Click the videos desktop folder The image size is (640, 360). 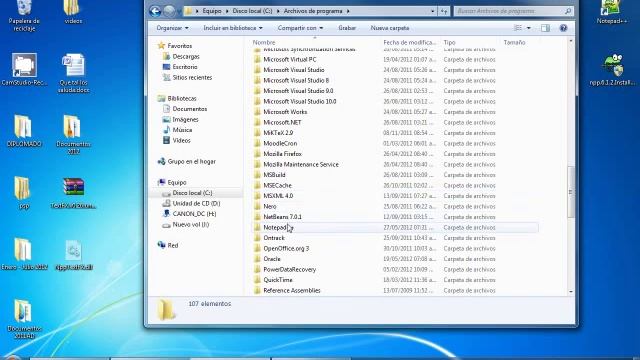(73, 12)
